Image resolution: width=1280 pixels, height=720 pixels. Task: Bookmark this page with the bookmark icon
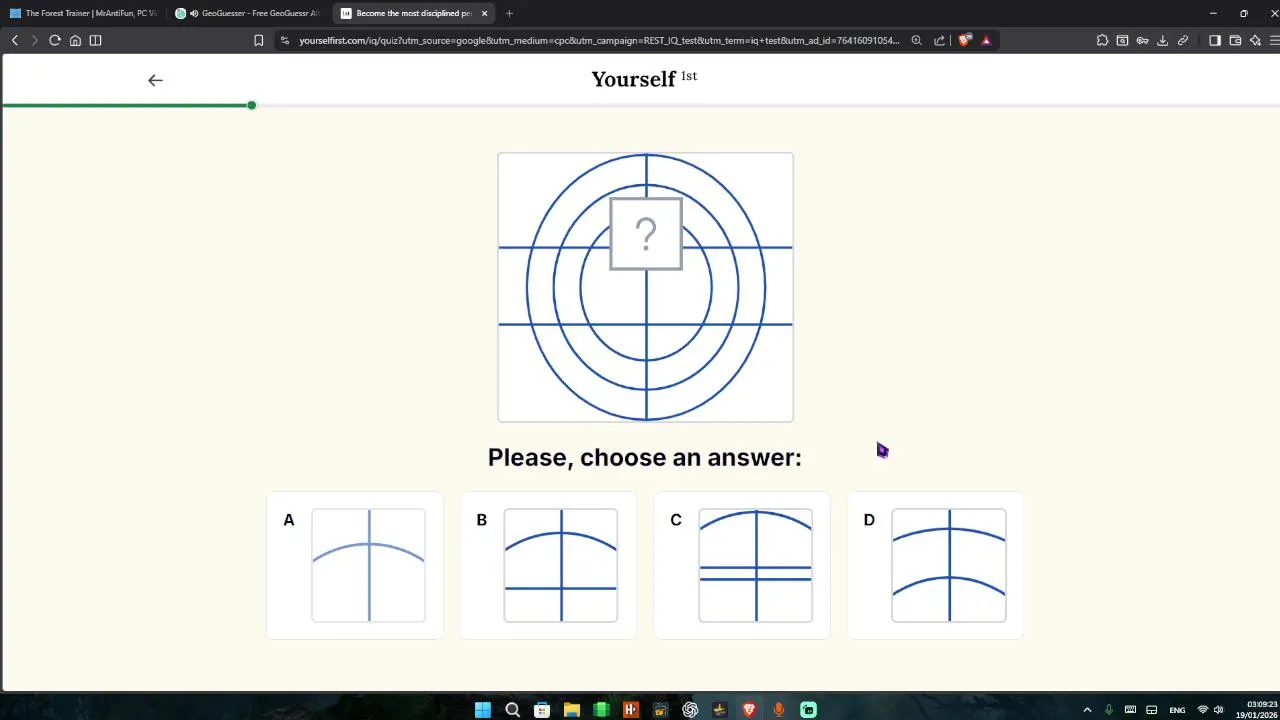pos(258,40)
